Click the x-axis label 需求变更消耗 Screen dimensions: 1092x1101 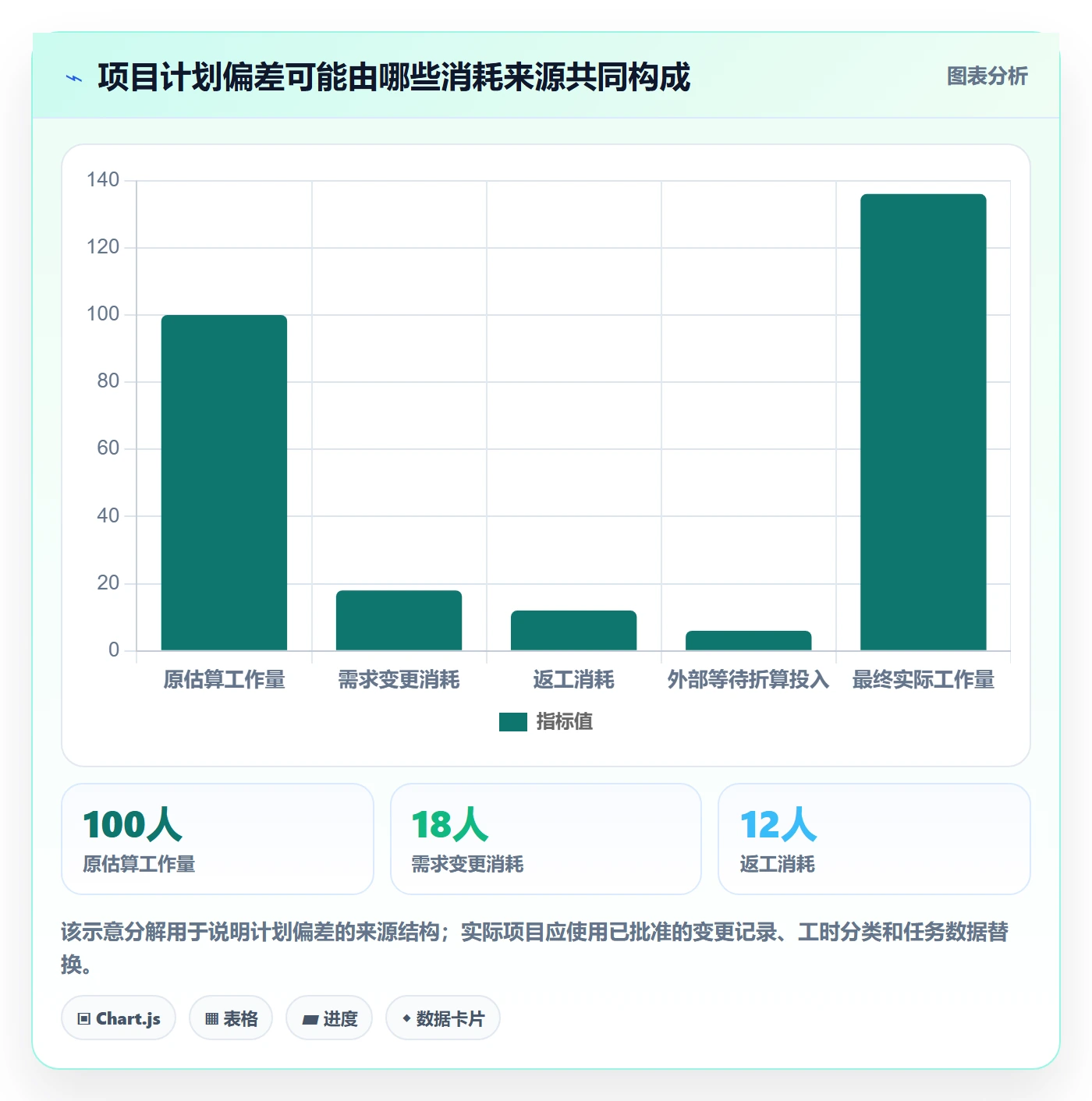tap(399, 680)
